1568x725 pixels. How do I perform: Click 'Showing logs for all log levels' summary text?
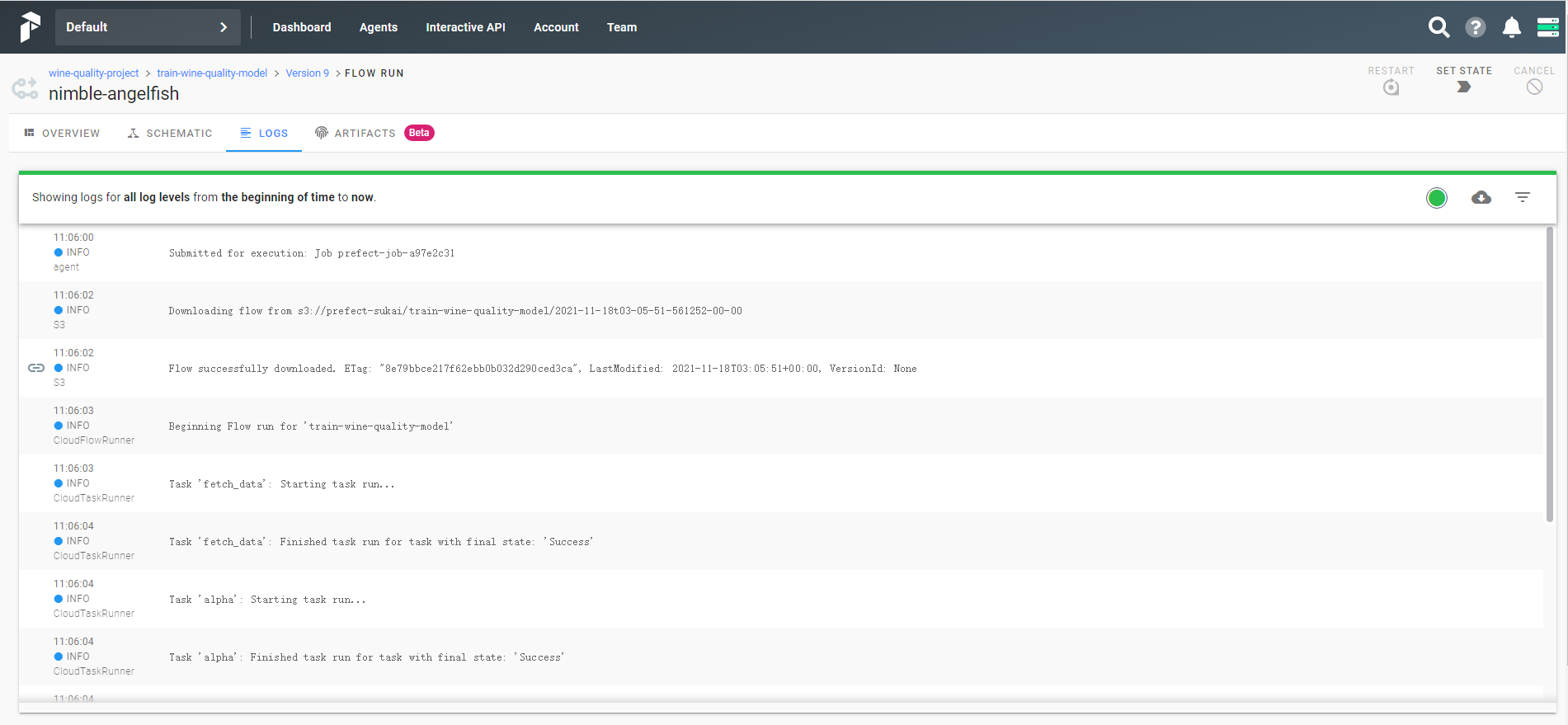tap(204, 197)
